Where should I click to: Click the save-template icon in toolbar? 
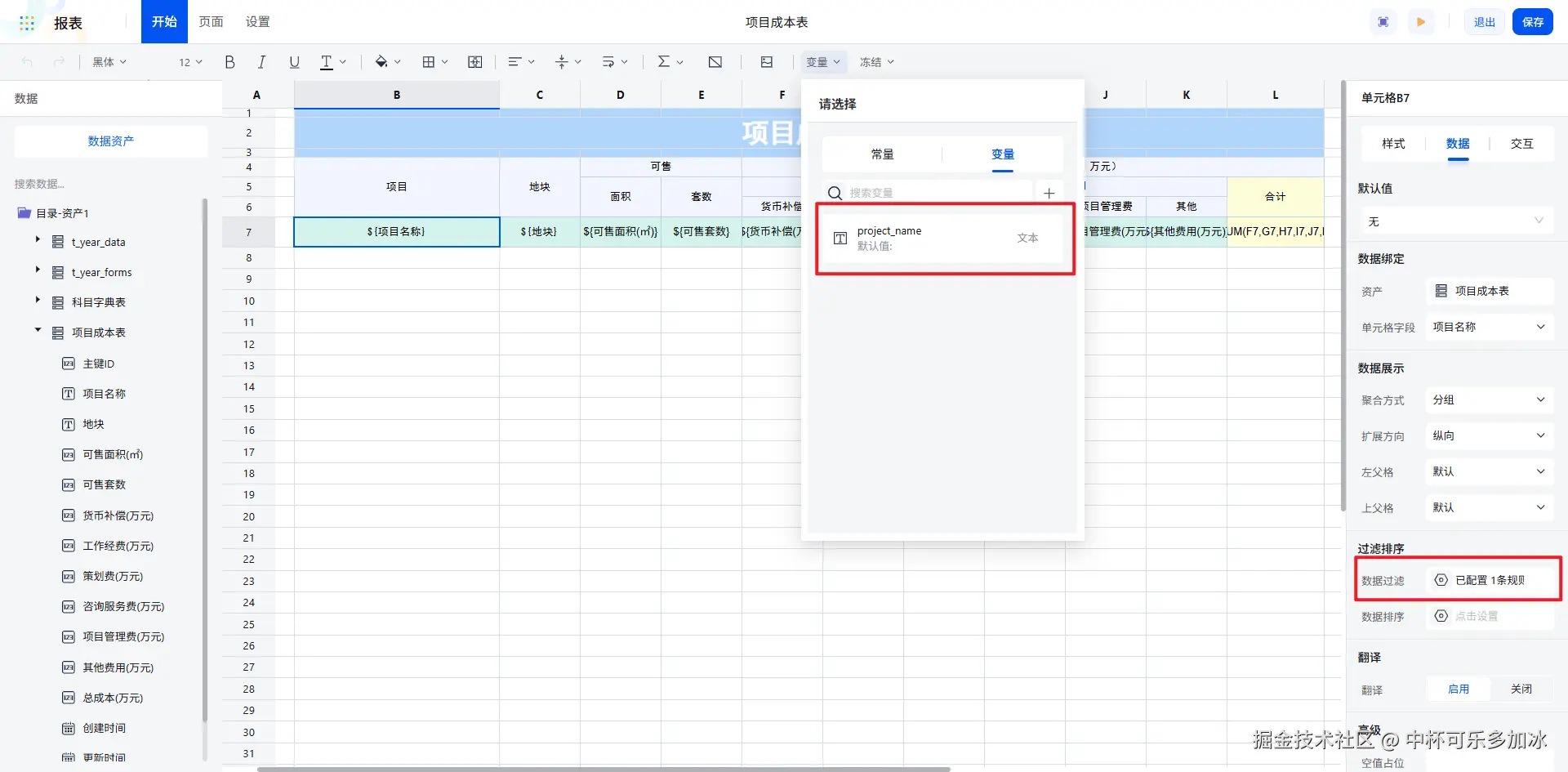click(766, 62)
